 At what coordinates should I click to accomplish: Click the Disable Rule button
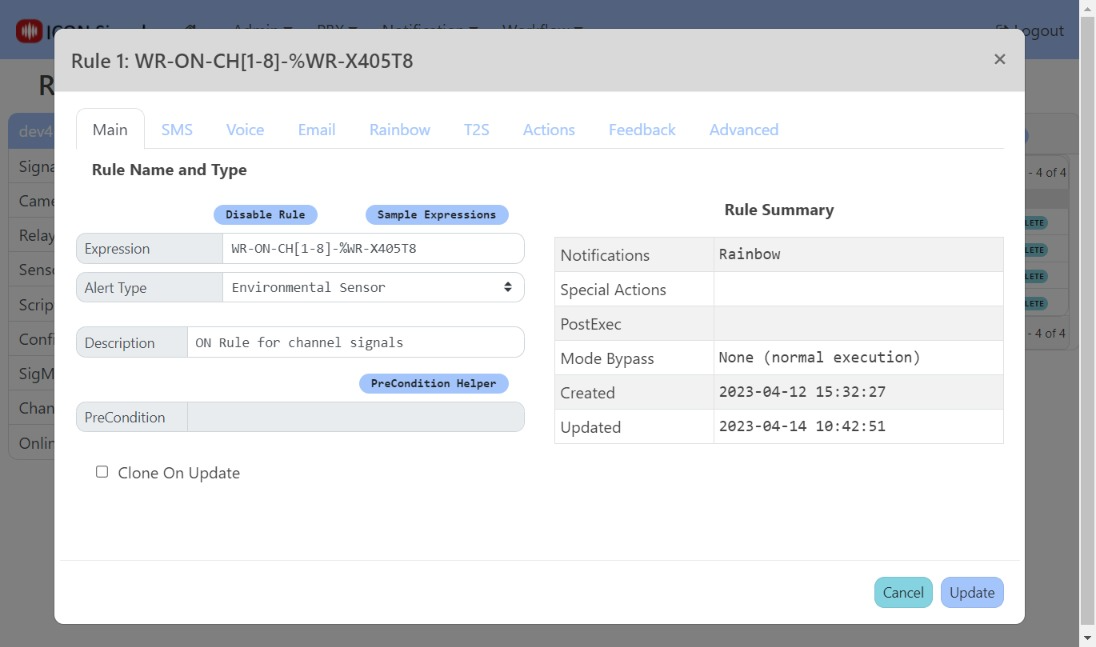tap(265, 215)
